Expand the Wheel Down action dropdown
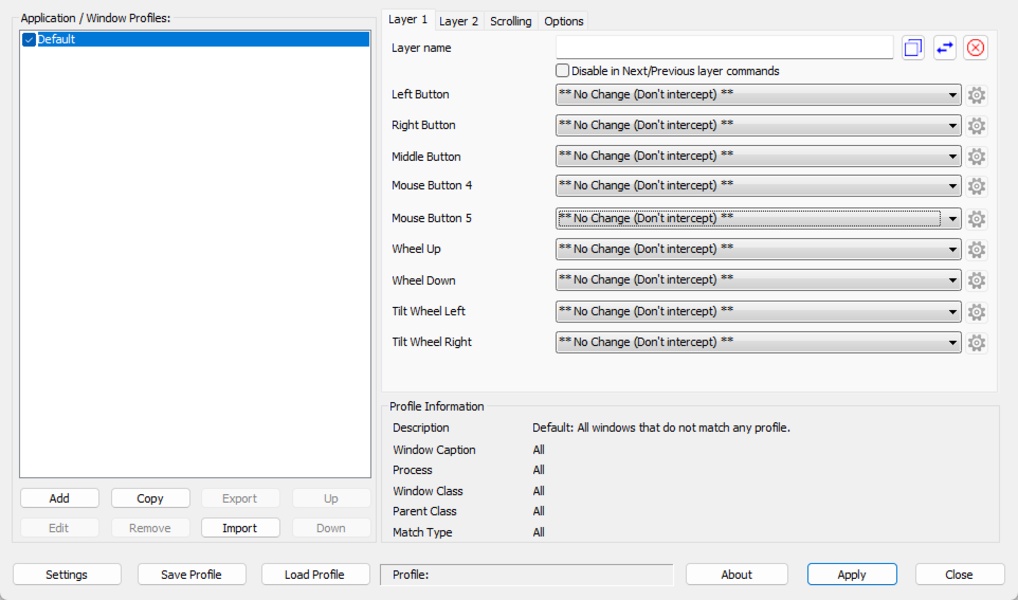The height and width of the screenshot is (600, 1018). pyautogui.click(x=758, y=280)
